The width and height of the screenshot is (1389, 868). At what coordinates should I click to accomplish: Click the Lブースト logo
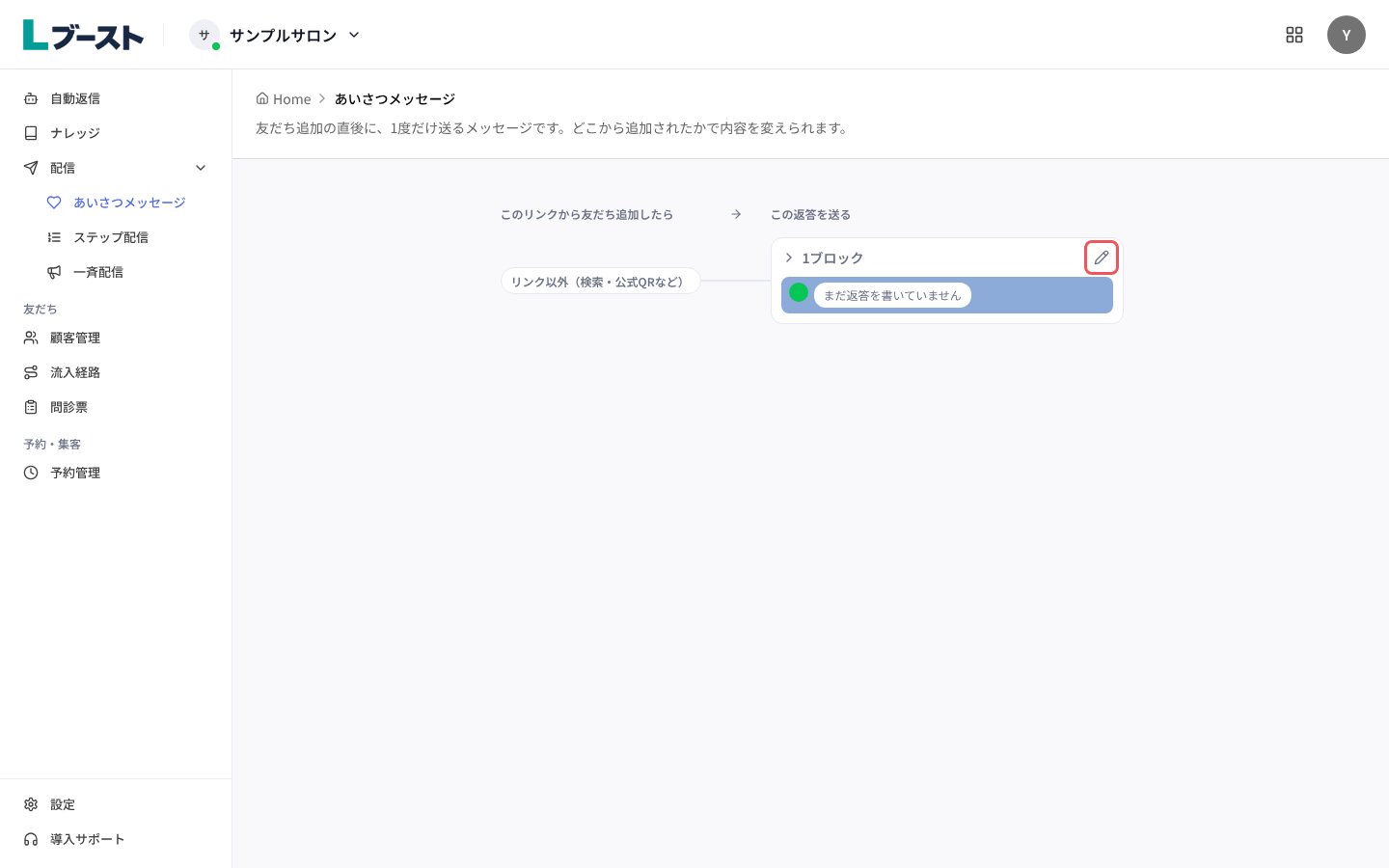[83, 35]
